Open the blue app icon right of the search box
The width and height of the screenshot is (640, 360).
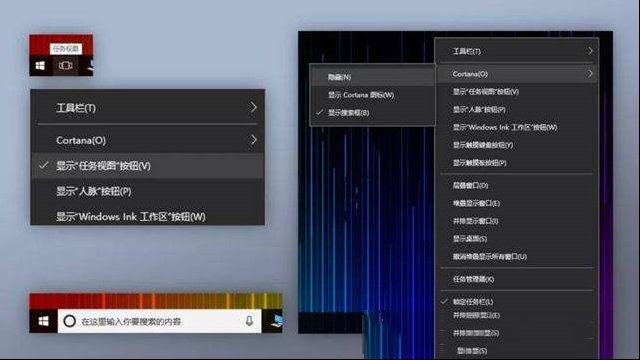(x=277, y=321)
